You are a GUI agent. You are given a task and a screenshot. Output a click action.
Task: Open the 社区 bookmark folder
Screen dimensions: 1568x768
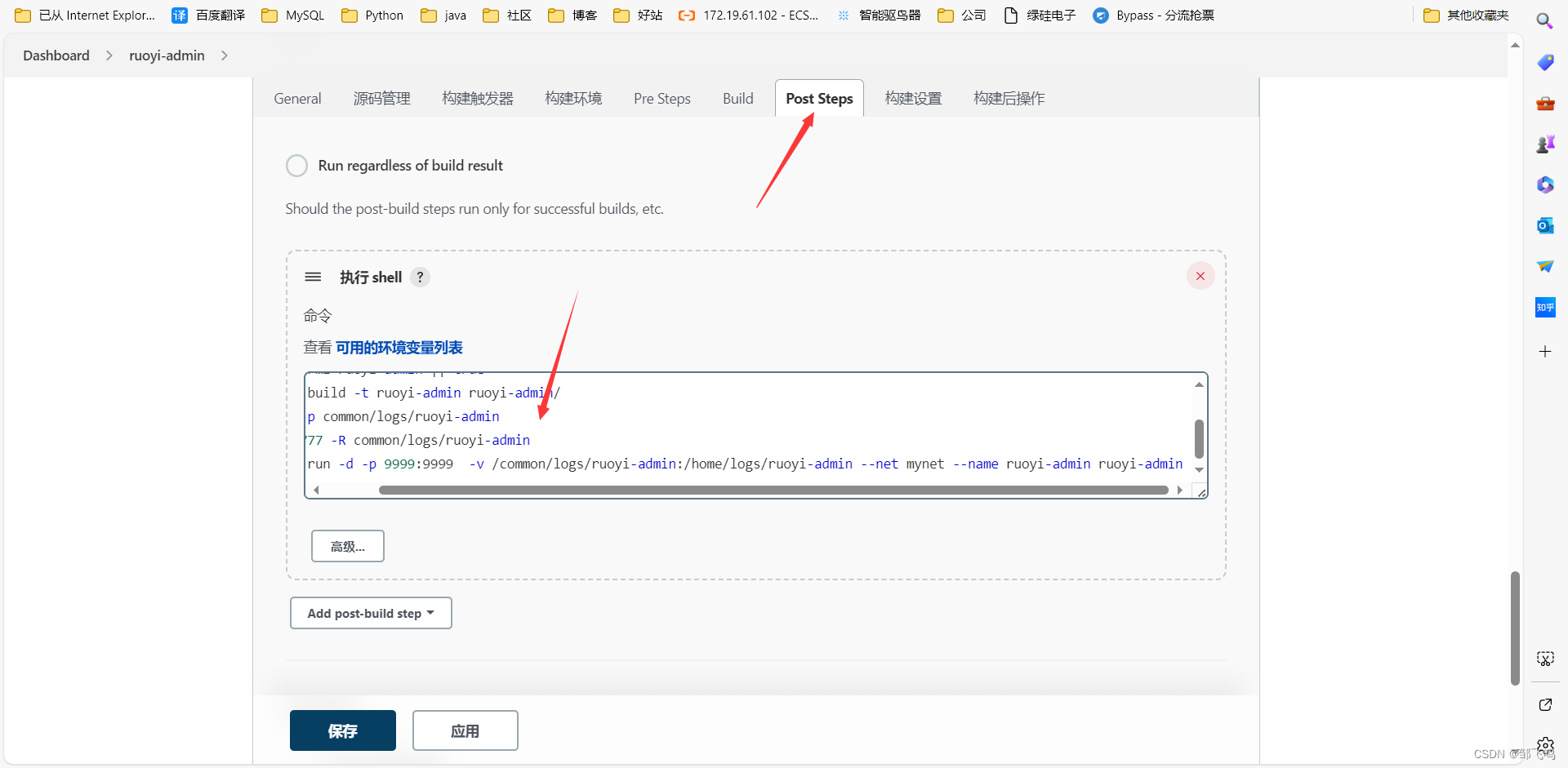point(507,16)
